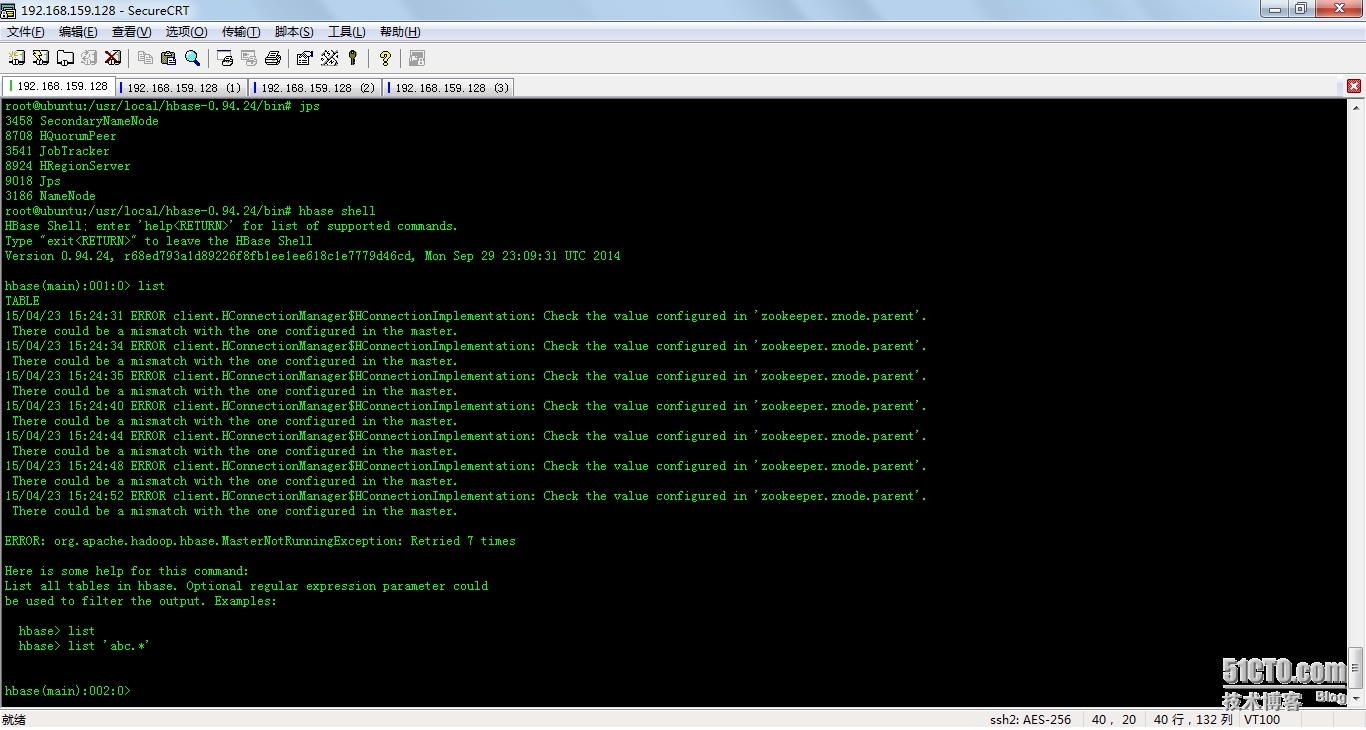Click the 15:24:52 ERROR log line
This screenshot has width=1366, height=730.
coord(466,496)
